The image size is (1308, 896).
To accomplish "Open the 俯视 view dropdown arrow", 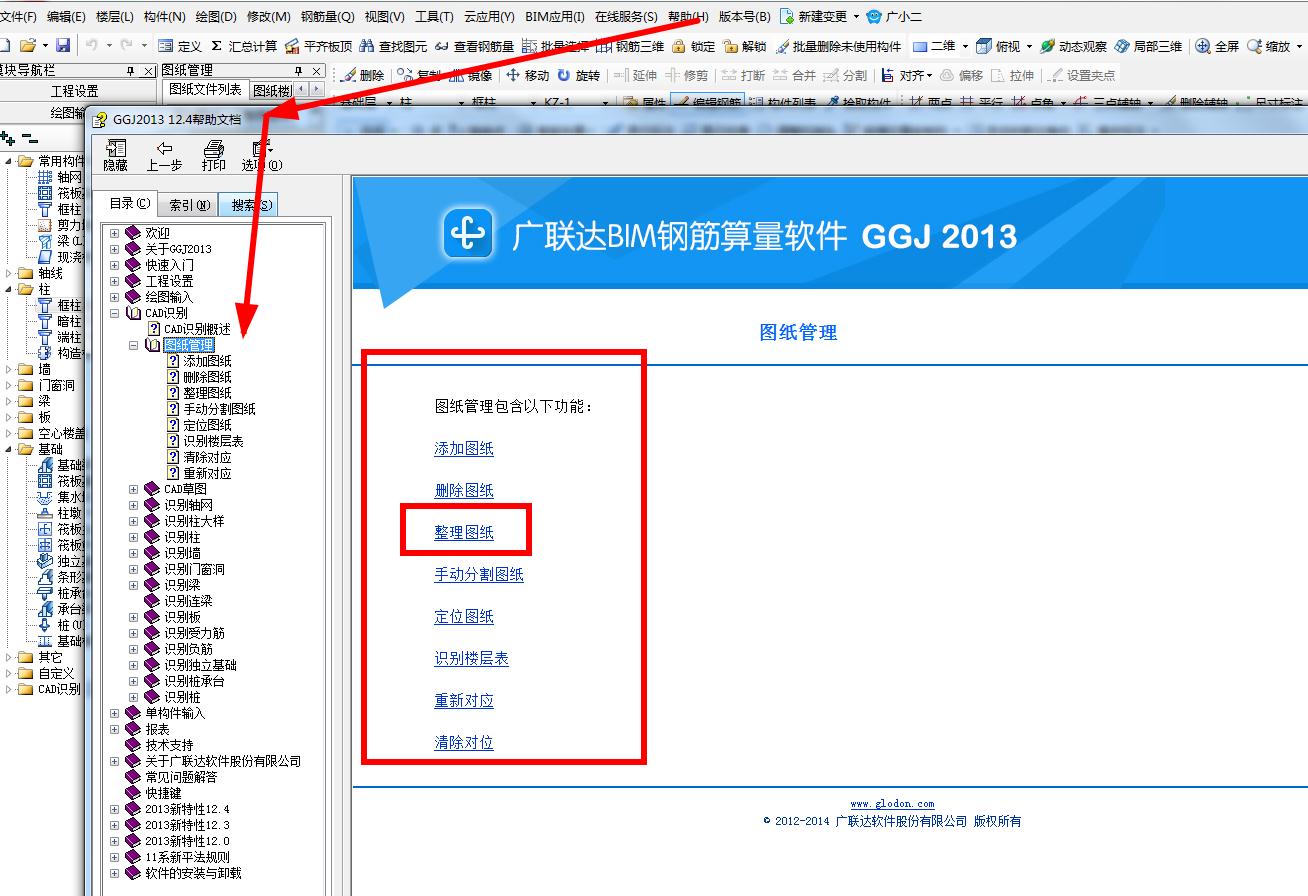I will (1027, 46).
